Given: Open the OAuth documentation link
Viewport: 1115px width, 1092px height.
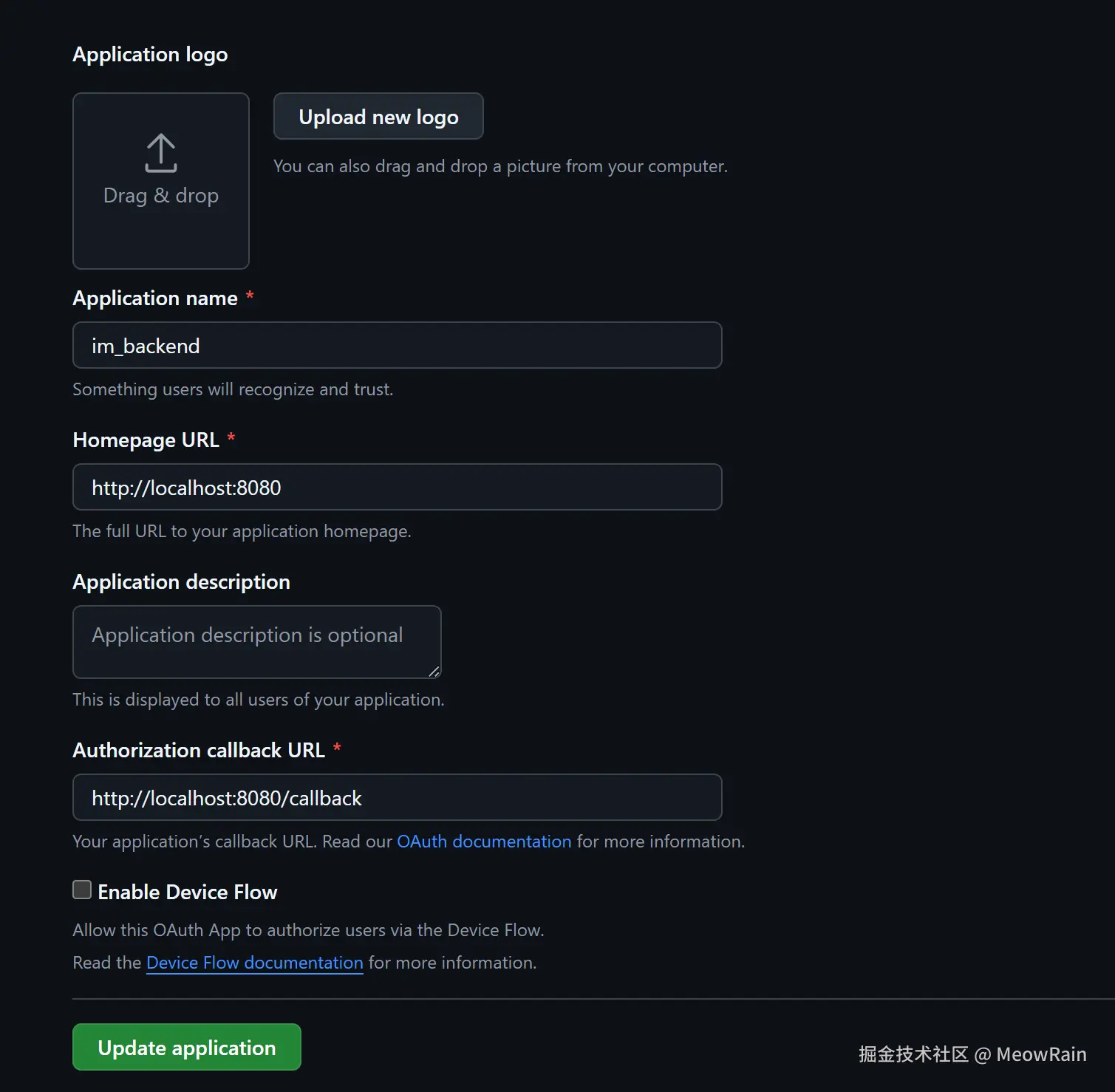Looking at the screenshot, I should [484, 842].
